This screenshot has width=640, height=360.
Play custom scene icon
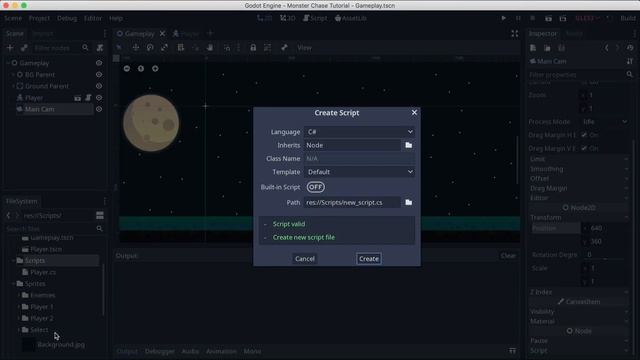[563, 18]
